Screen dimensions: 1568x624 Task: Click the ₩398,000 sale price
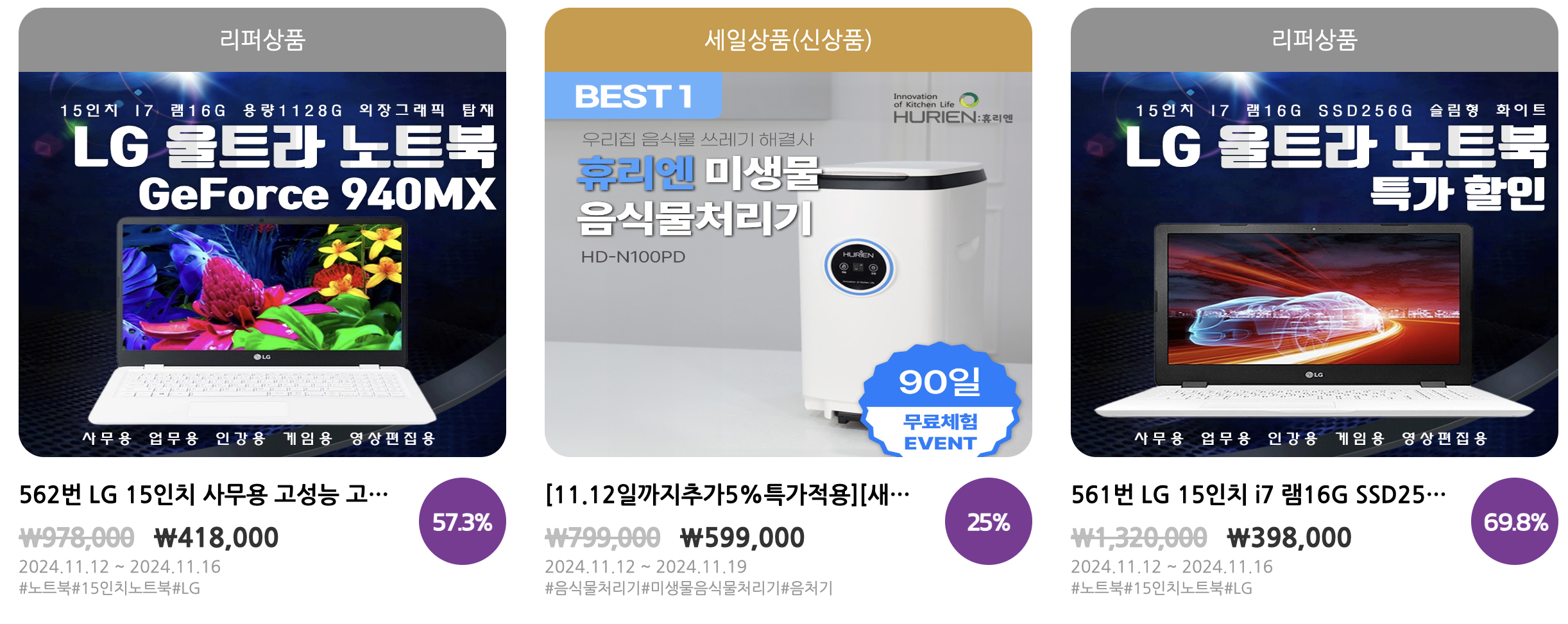(1289, 537)
